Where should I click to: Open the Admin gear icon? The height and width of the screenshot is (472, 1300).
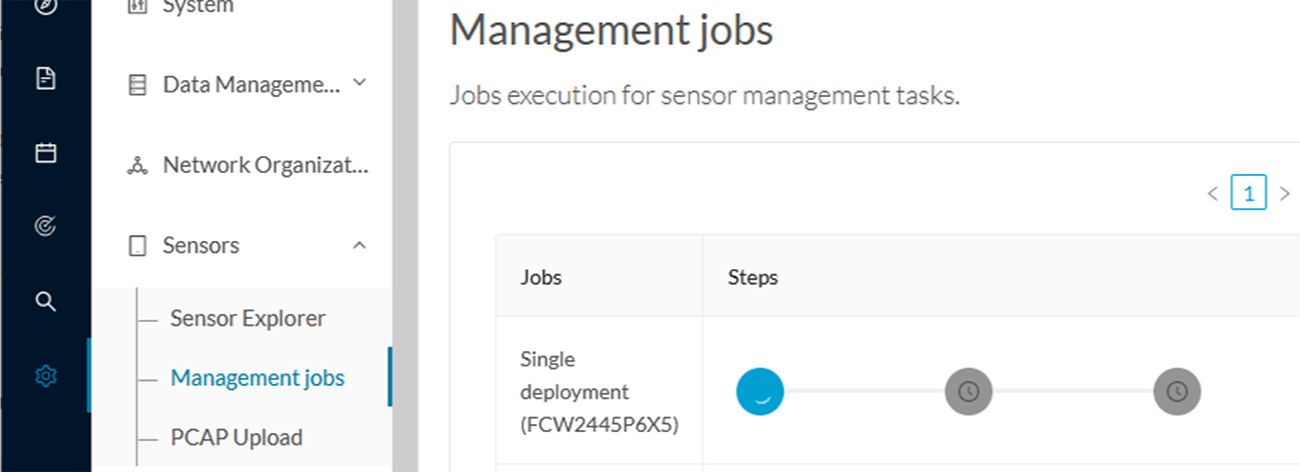[45, 376]
